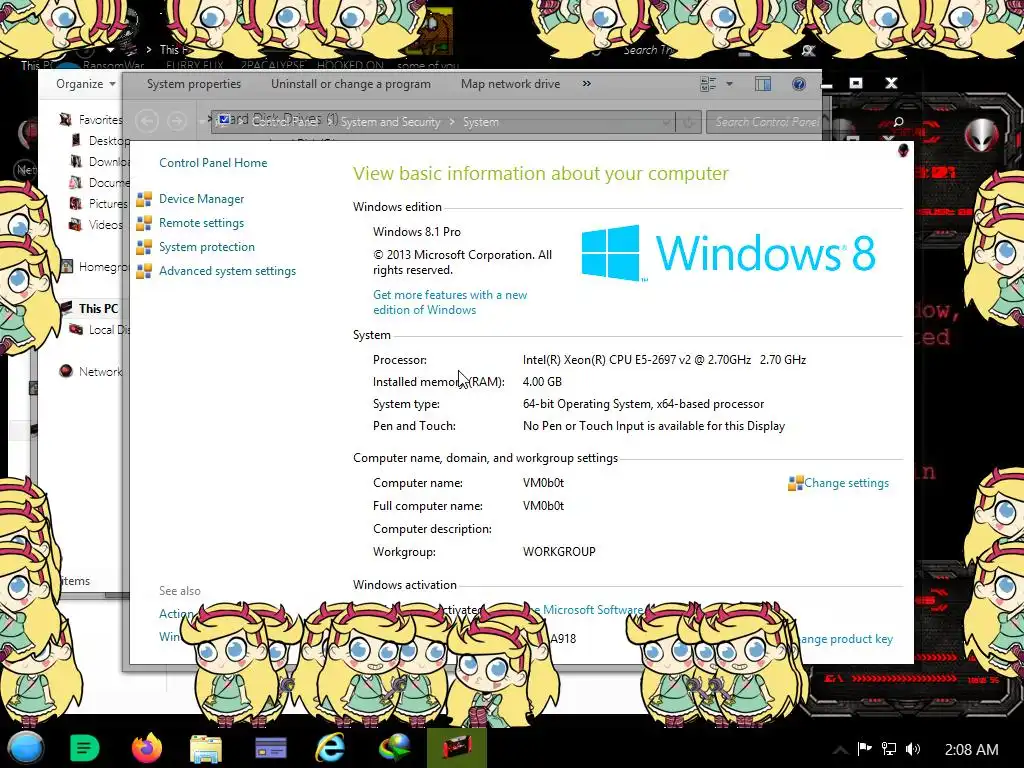Click Map network drive in the toolbar
This screenshot has height=768, width=1024.
point(510,84)
